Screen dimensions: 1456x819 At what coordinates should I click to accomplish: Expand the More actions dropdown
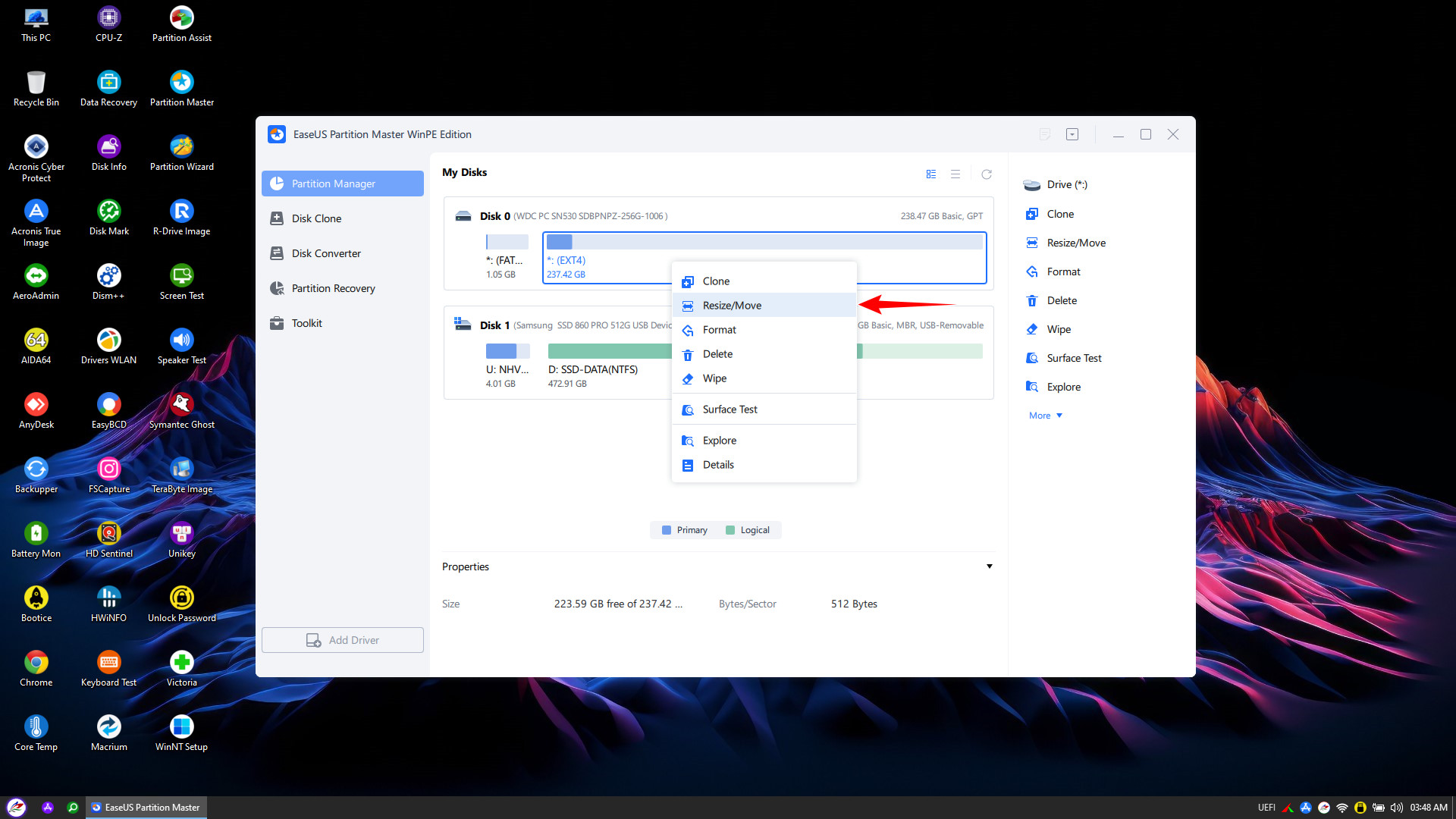click(1045, 416)
